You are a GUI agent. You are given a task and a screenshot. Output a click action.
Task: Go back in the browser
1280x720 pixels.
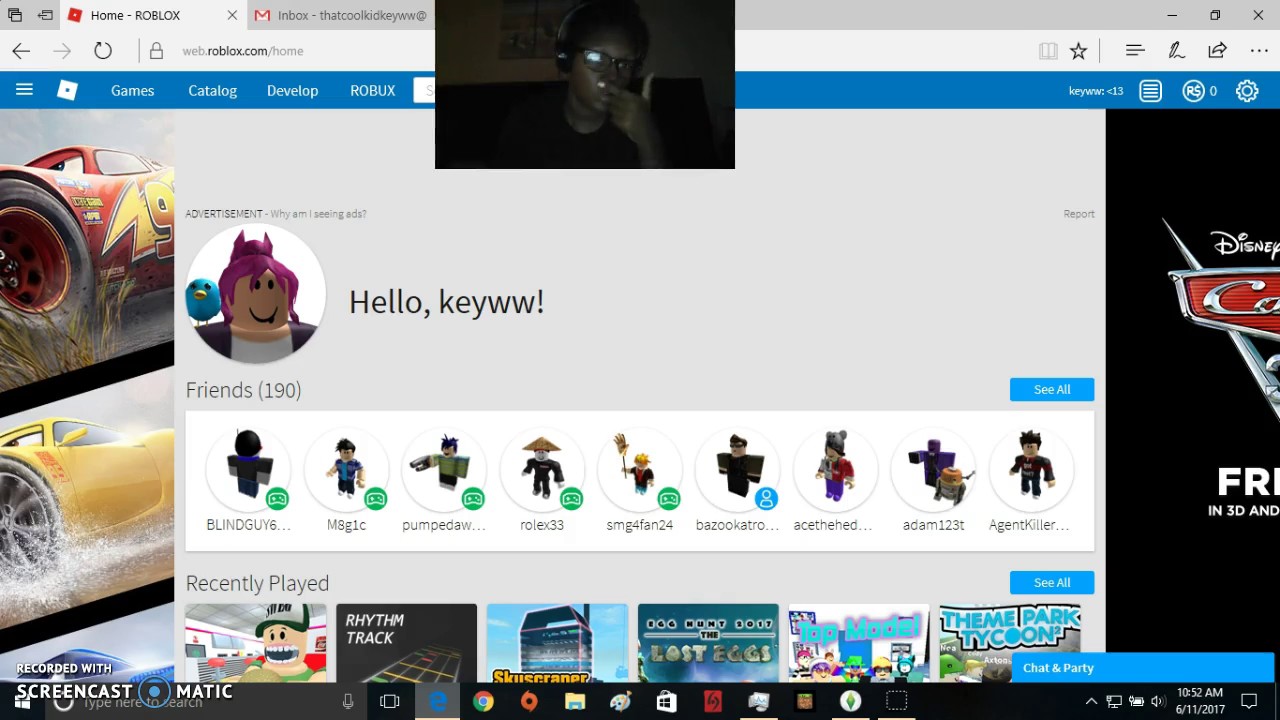[x=21, y=51]
